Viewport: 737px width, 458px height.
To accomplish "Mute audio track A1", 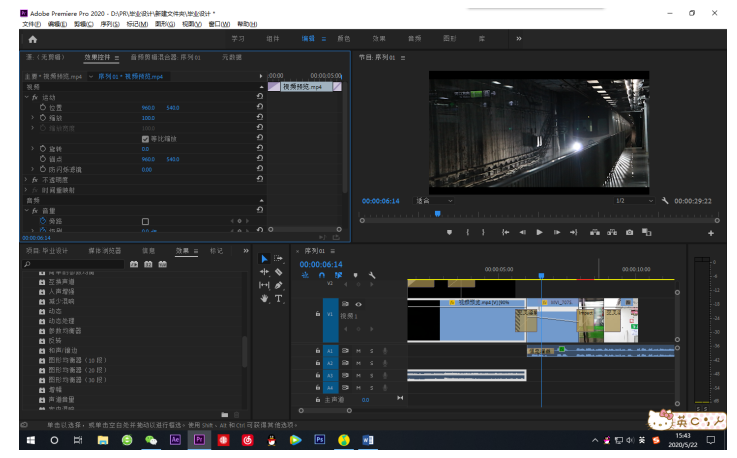I will (x=358, y=351).
